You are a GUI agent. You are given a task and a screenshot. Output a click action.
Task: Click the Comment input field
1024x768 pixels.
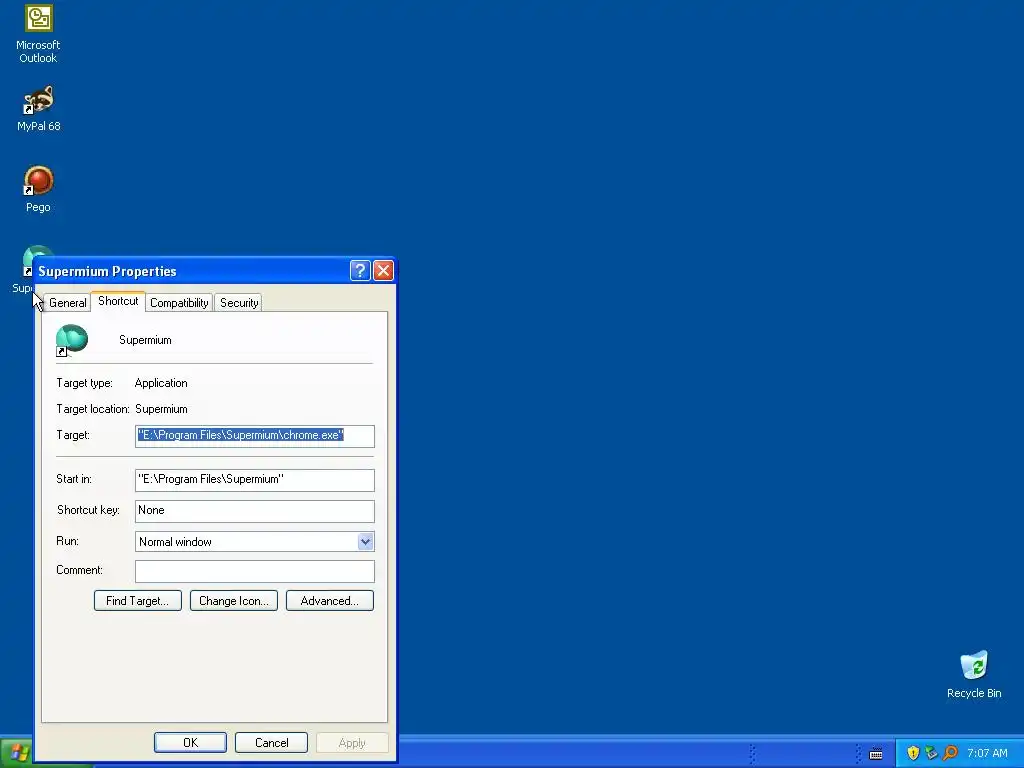255,571
